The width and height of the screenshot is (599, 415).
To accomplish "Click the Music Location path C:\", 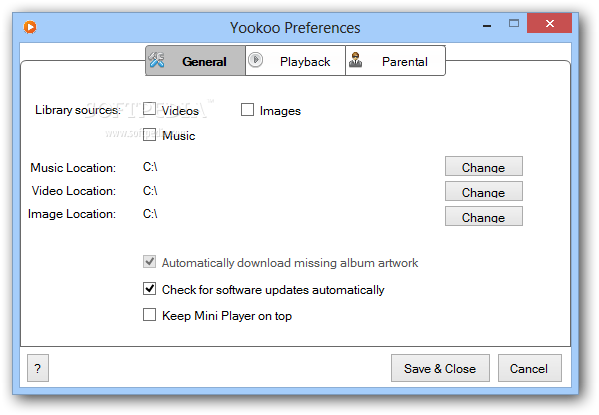I will coord(150,167).
